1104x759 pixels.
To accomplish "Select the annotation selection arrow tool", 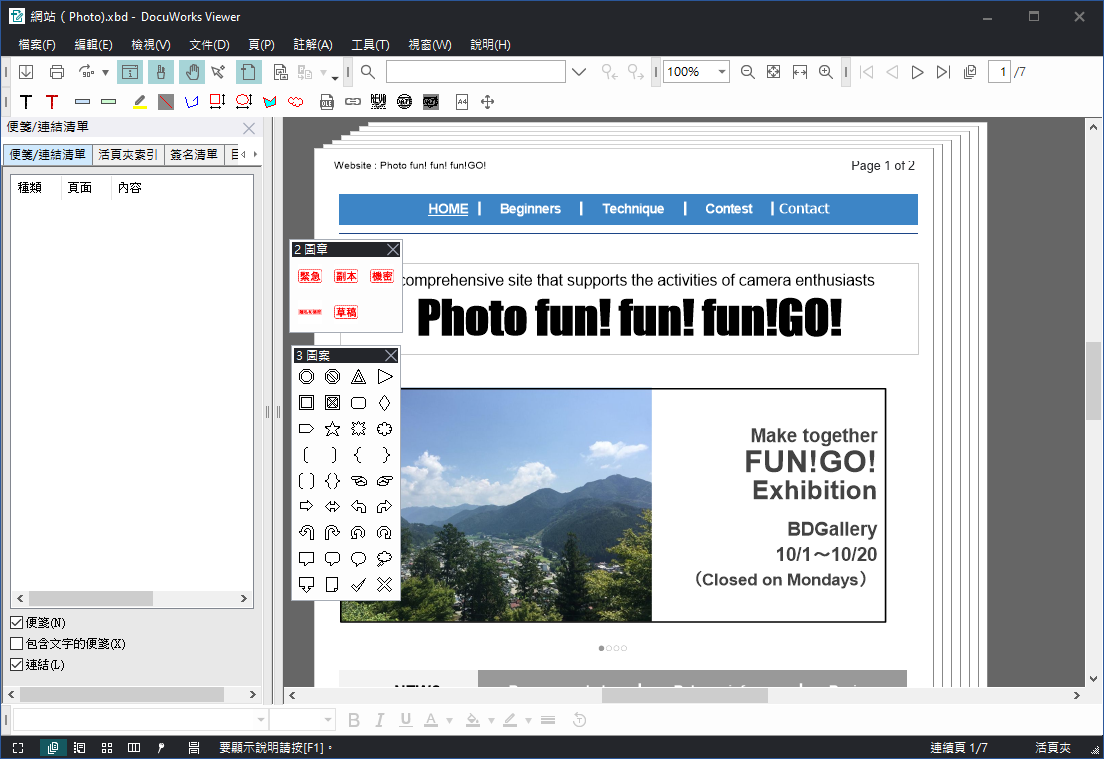I will pos(218,72).
